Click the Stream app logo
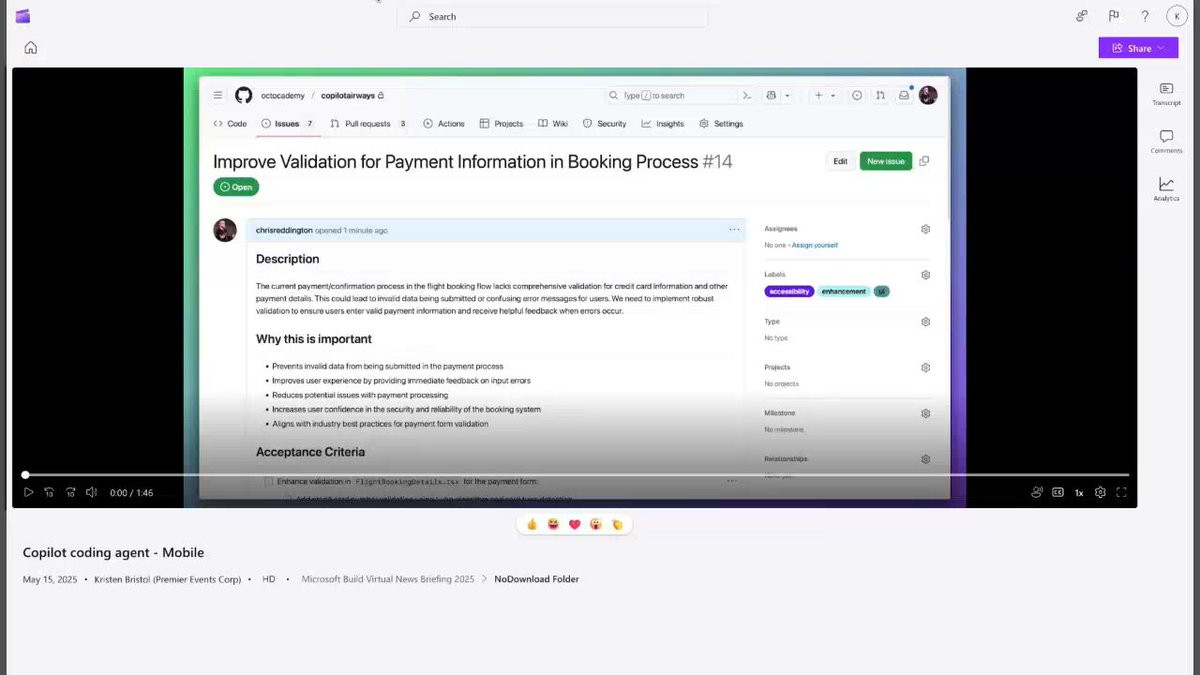1200x675 pixels. tap(23, 16)
